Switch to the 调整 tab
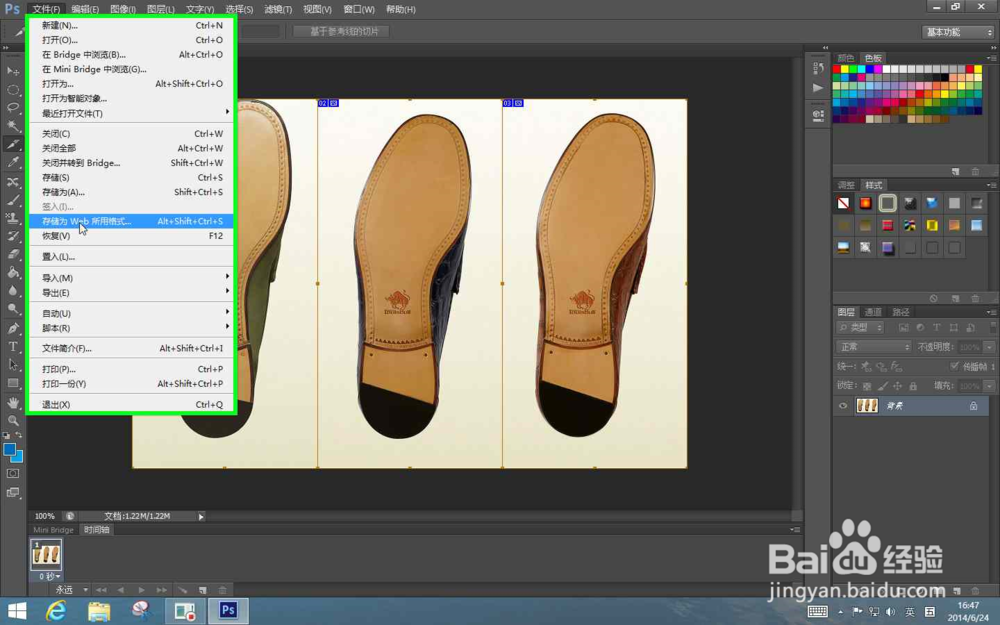This screenshot has height=625, width=1000. coord(846,185)
